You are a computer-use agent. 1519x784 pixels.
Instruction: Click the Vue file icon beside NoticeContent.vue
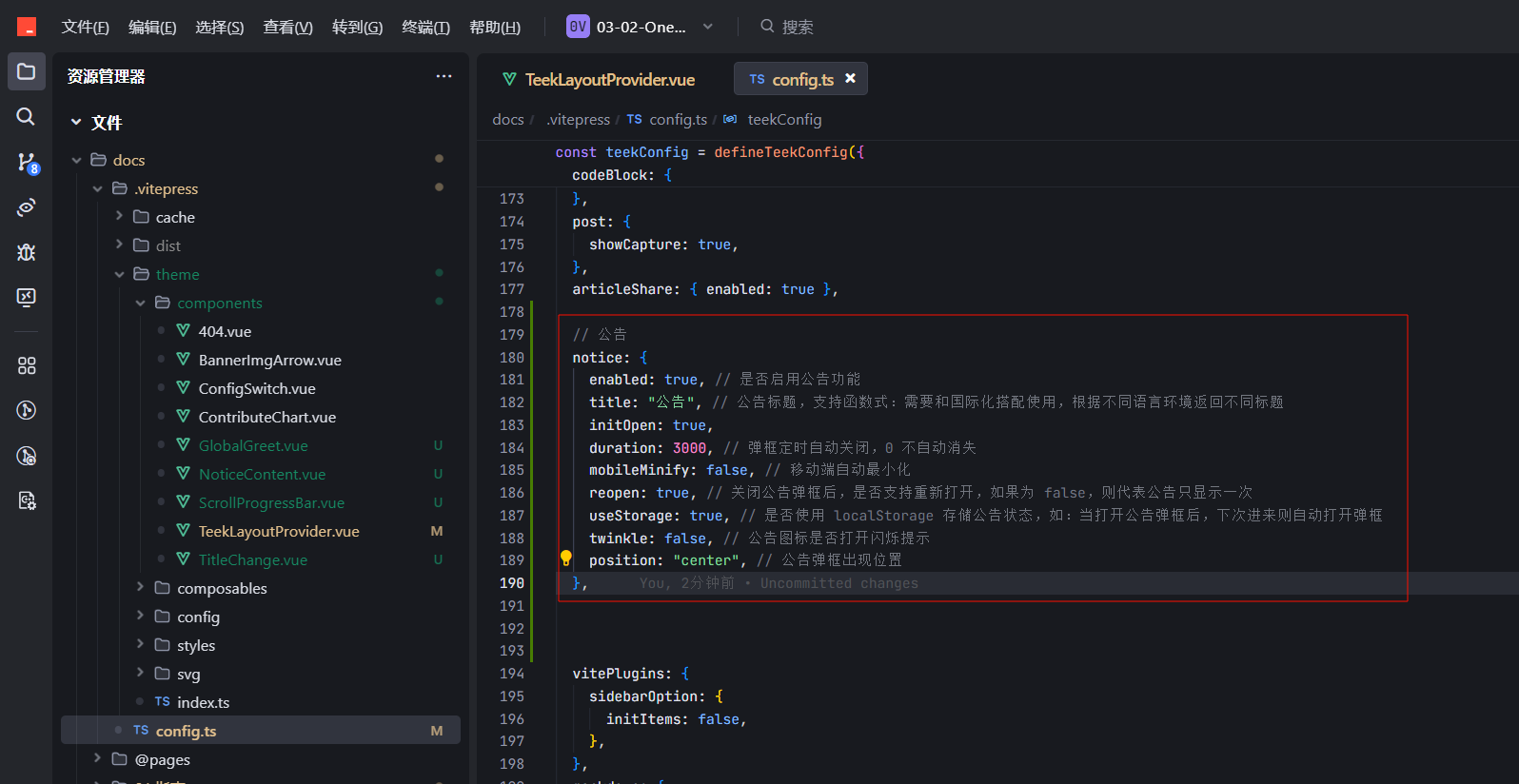pyautogui.click(x=184, y=473)
